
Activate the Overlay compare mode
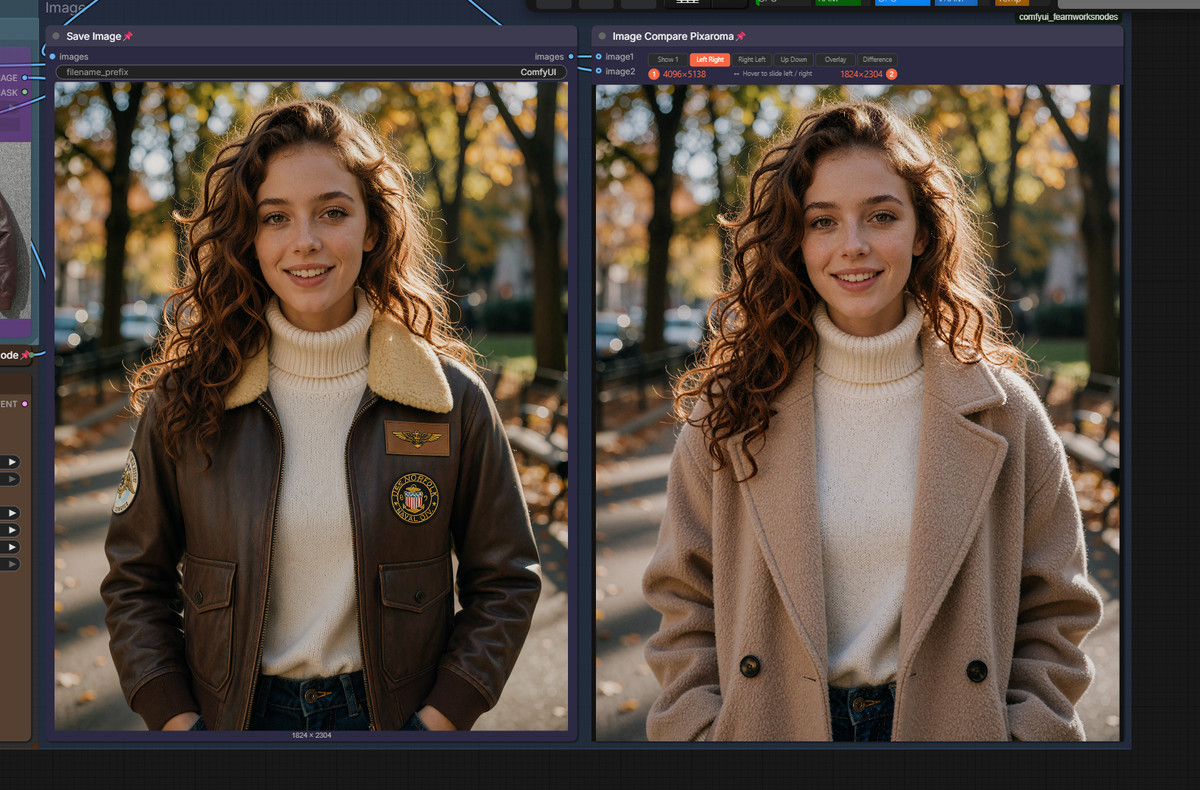click(835, 60)
